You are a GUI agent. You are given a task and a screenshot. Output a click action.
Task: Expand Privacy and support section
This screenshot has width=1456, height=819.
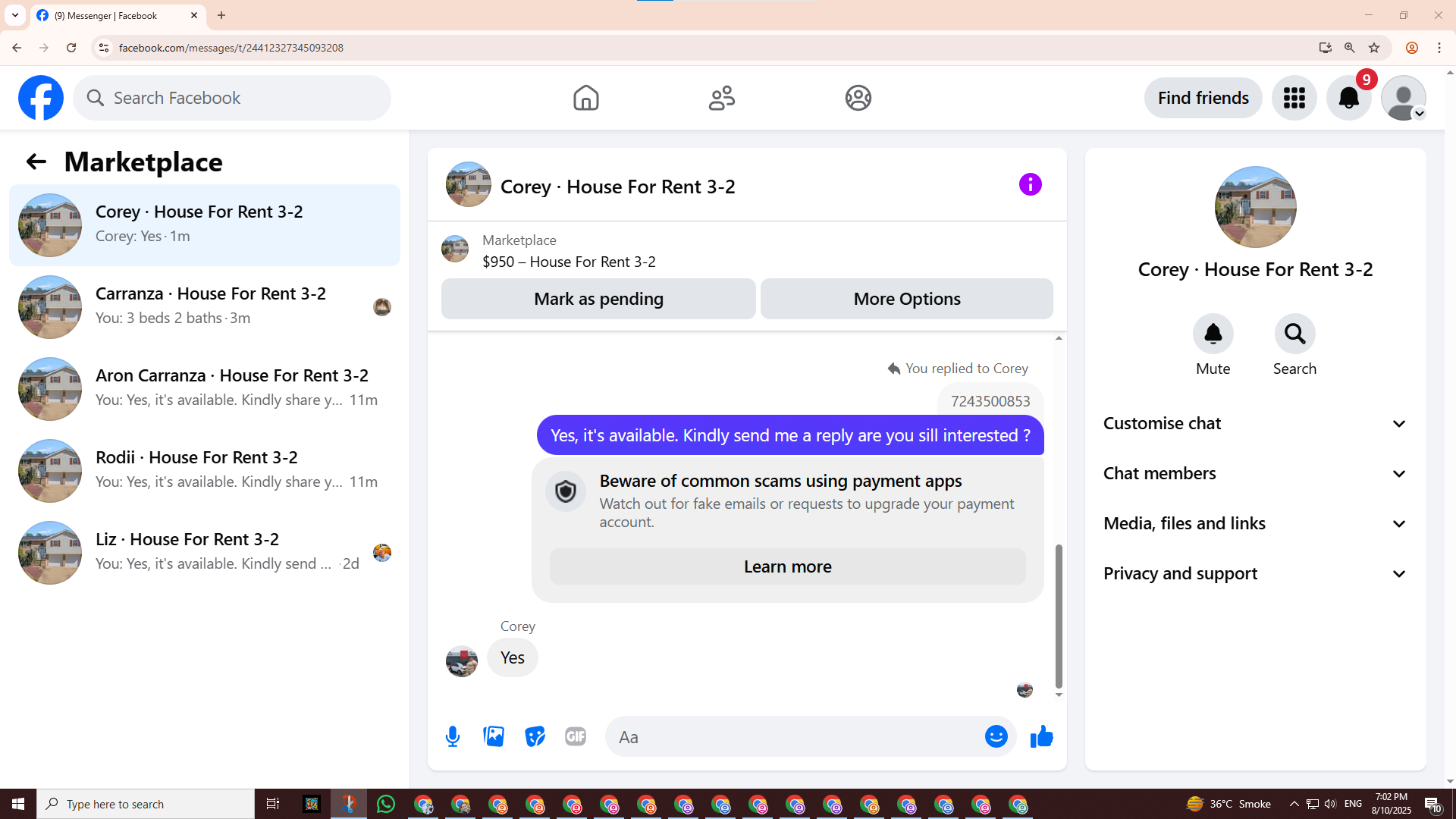point(1255,574)
